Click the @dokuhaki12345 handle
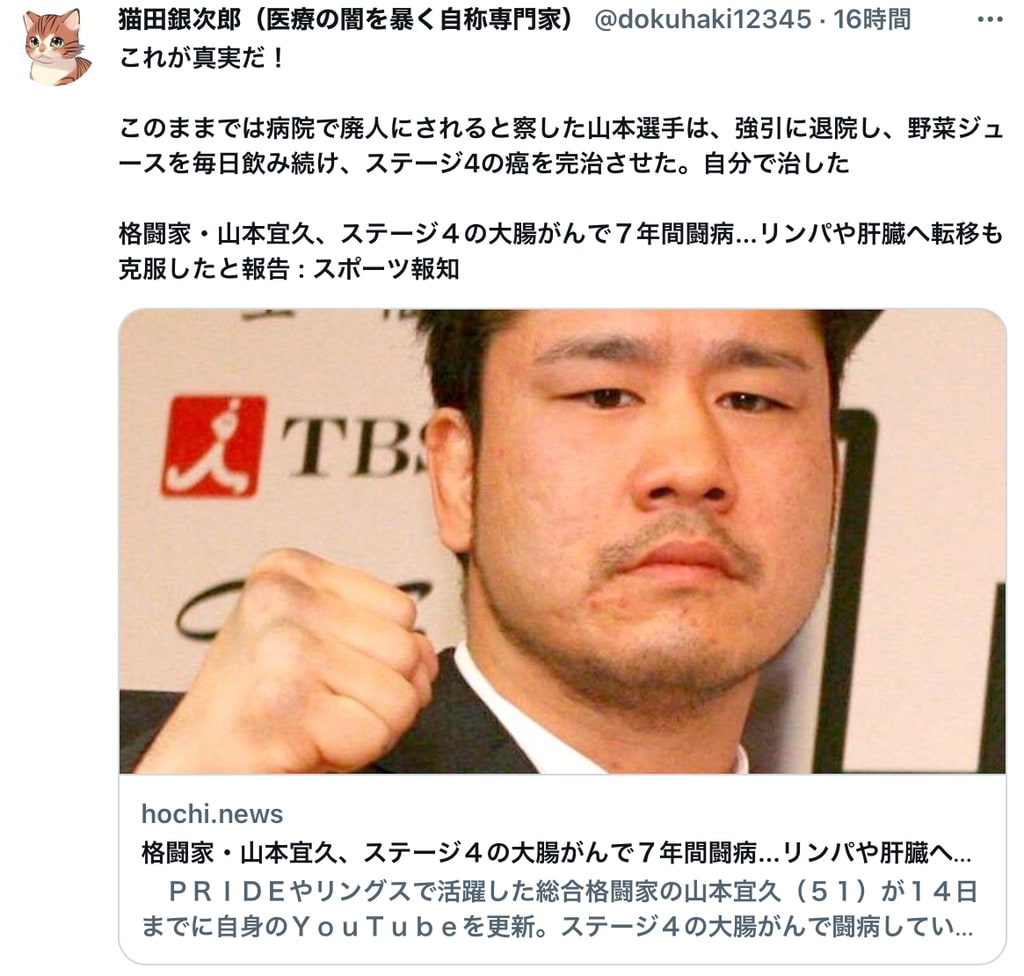The height and width of the screenshot is (976, 1024). 702,20
